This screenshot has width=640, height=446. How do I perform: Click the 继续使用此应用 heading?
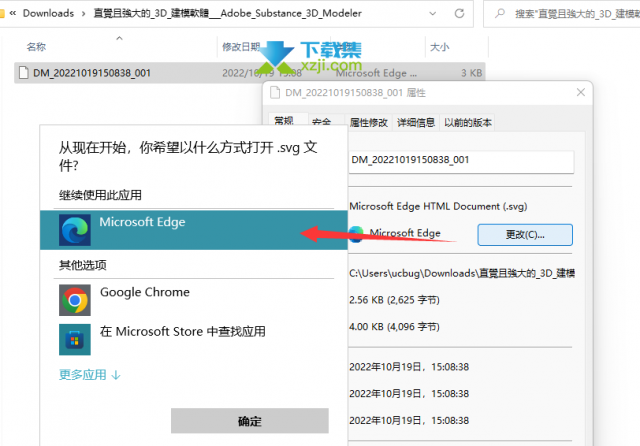coord(100,195)
